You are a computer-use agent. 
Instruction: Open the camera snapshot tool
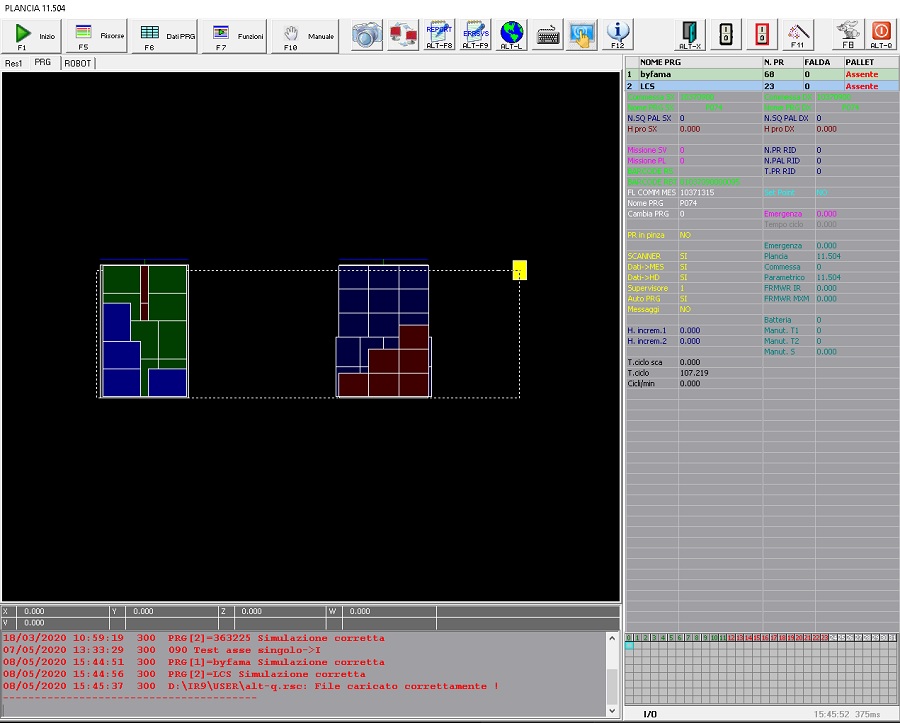[367, 35]
